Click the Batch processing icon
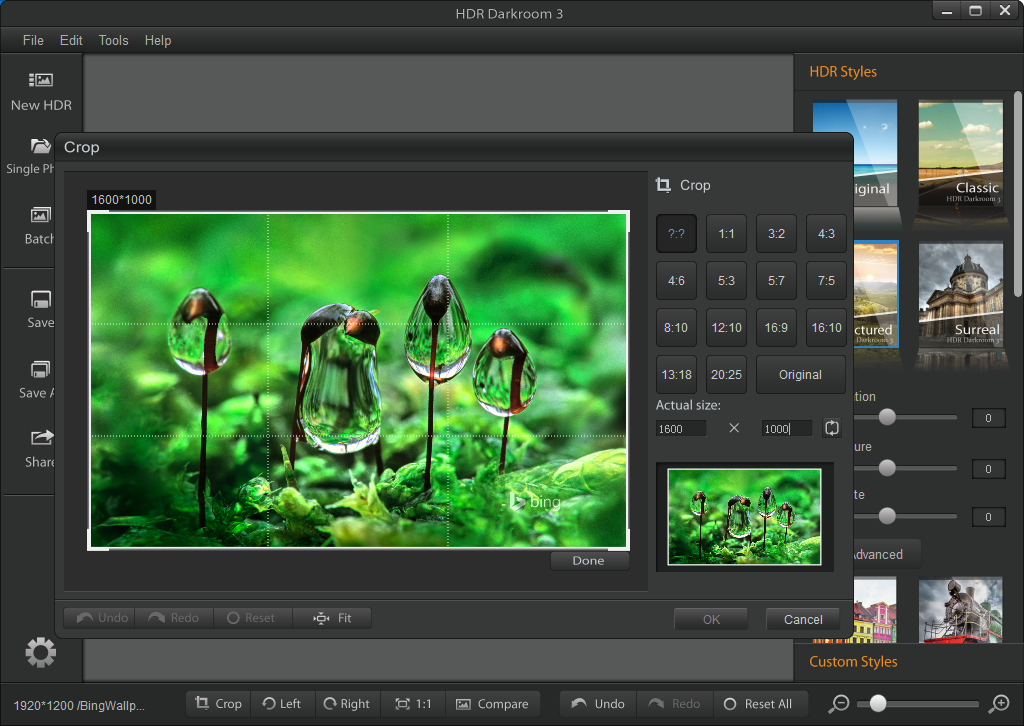Image resolution: width=1024 pixels, height=726 pixels. point(40,215)
